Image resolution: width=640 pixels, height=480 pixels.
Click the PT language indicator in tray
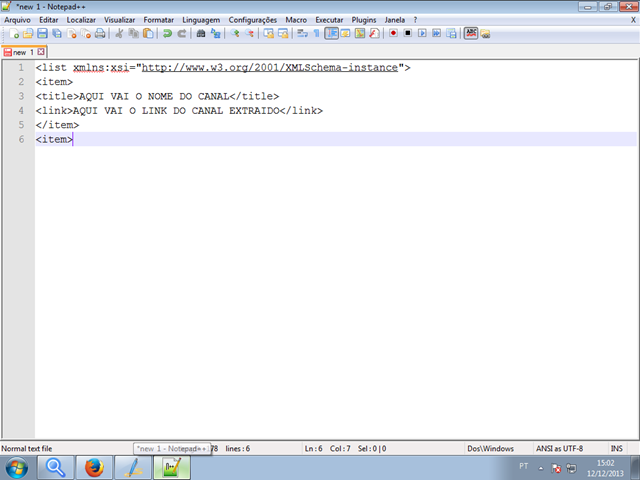(524, 466)
